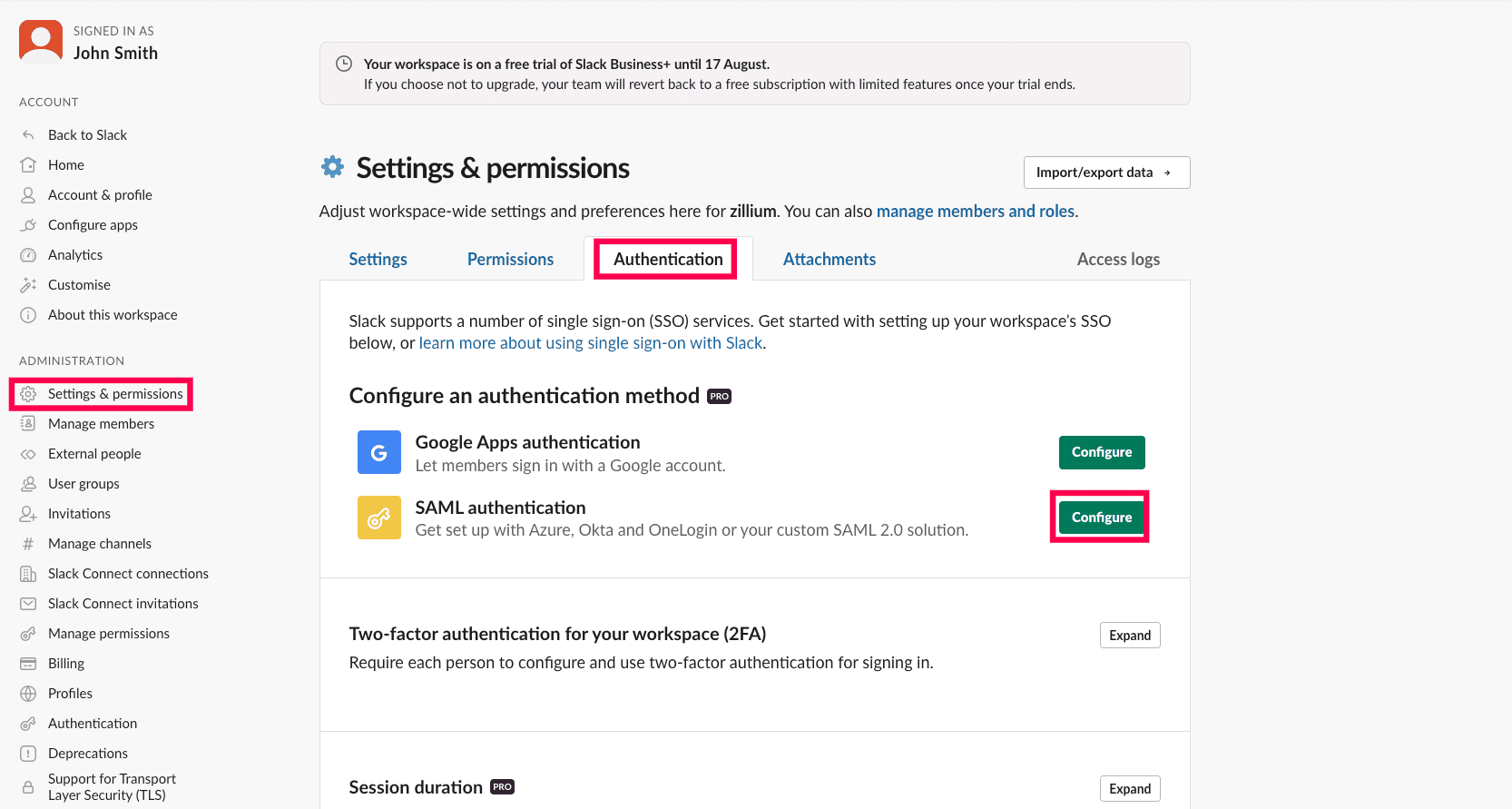Configure Google Apps authentication

[1101, 452]
